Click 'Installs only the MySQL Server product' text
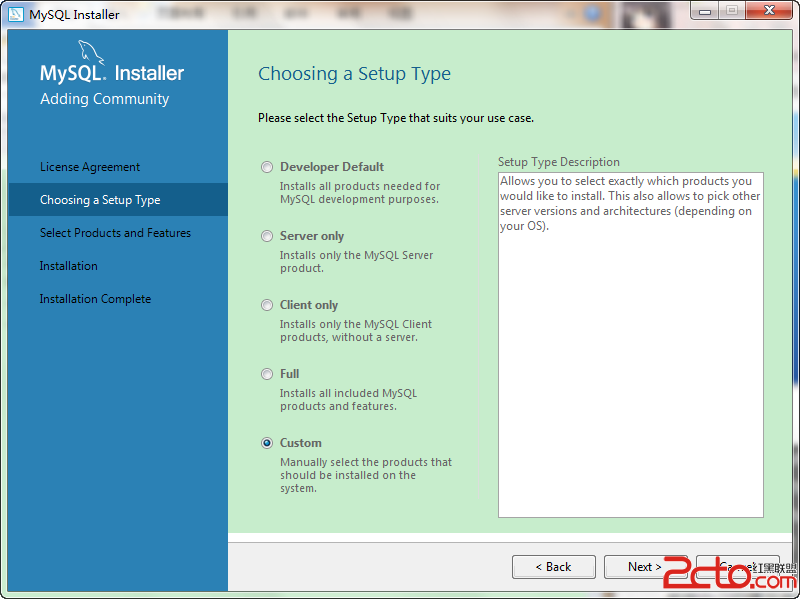The height and width of the screenshot is (599, 800). (356, 262)
